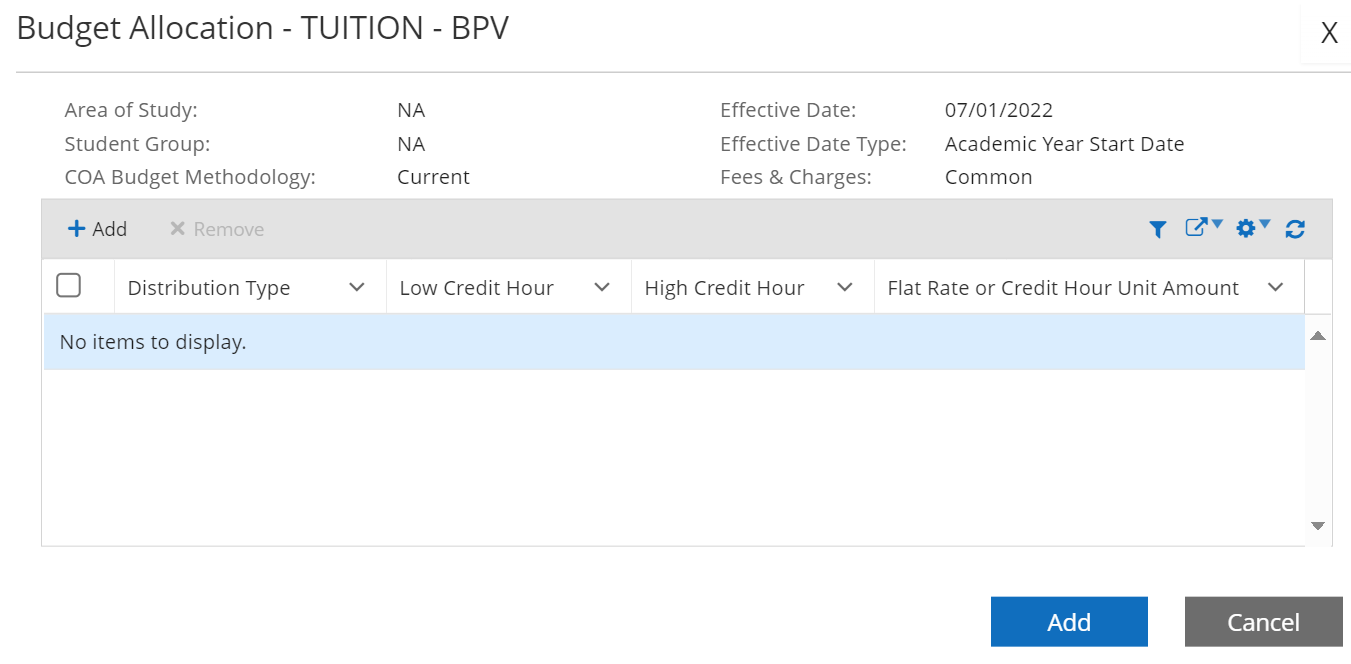
Task: Sort by Low Credit Hour header text
Action: (x=476, y=288)
